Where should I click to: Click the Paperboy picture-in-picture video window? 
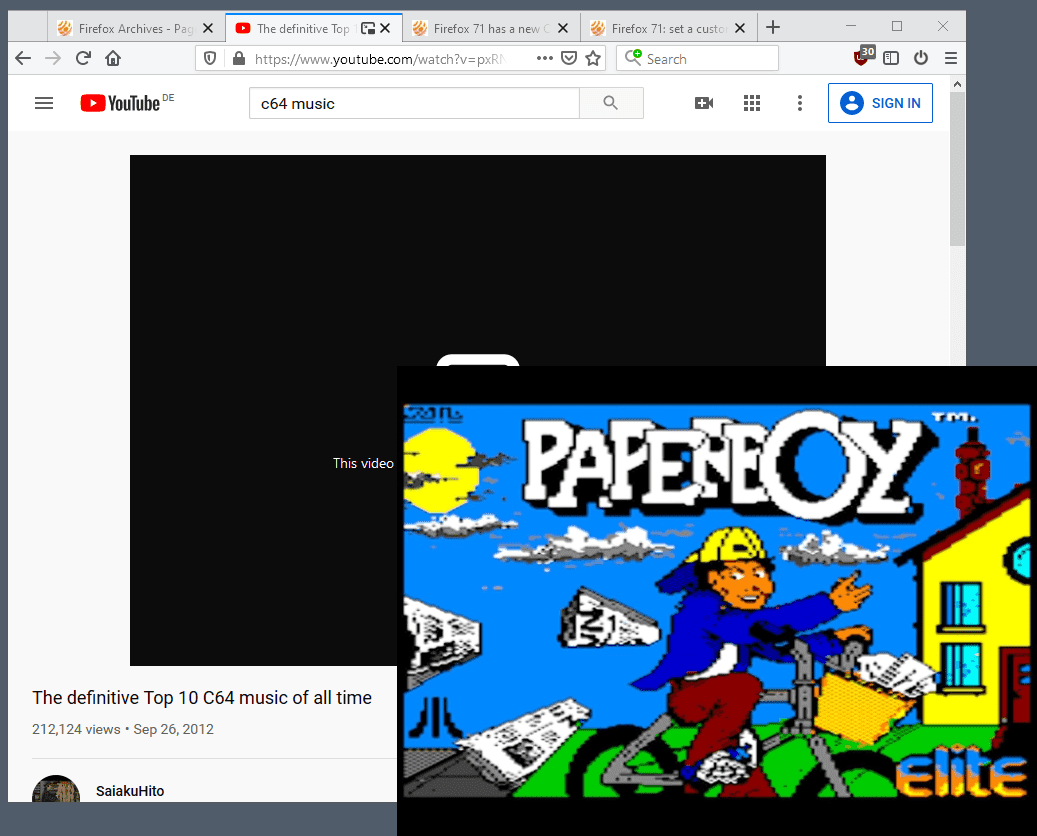717,601
